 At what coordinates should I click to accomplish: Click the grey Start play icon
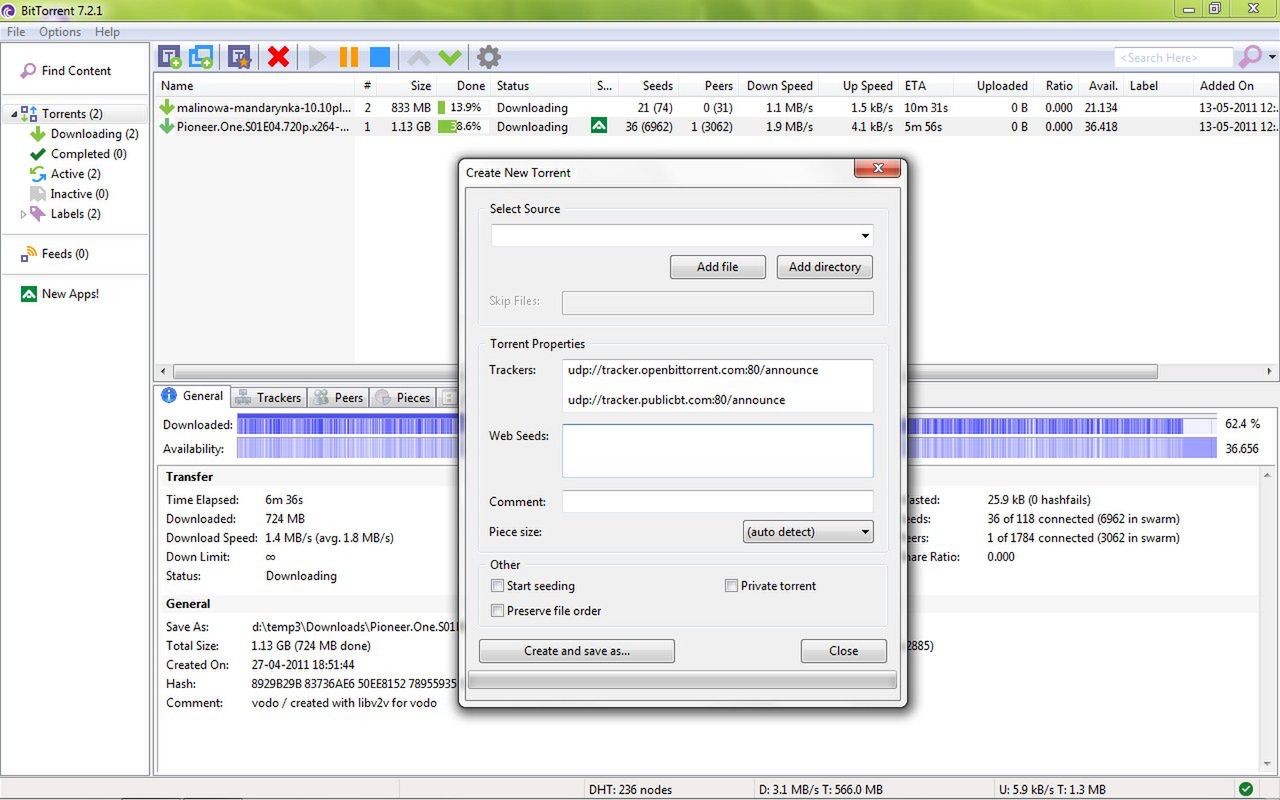click(318, 57)
